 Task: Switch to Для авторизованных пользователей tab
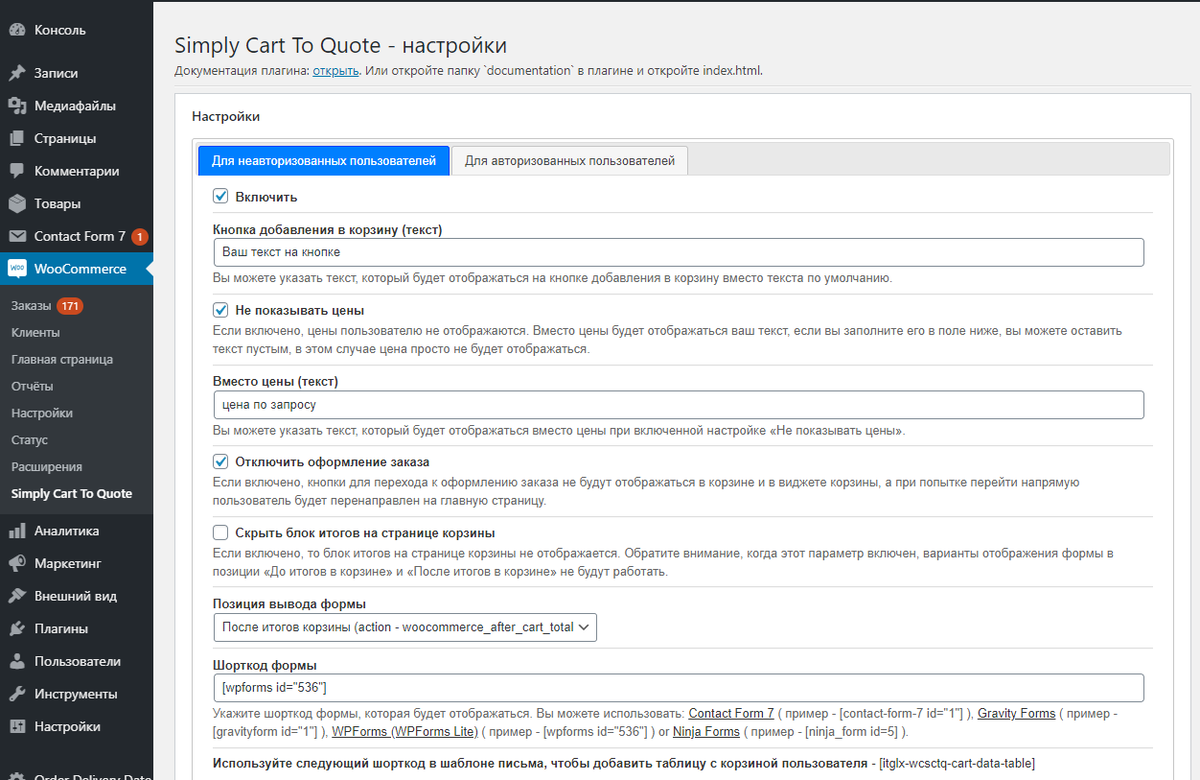[x=569, y=160]
